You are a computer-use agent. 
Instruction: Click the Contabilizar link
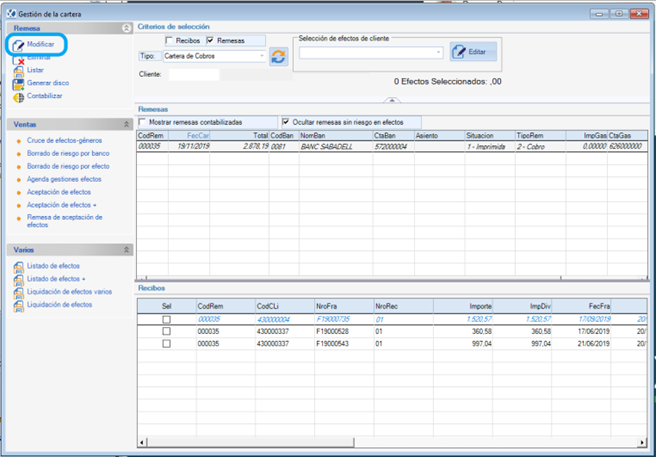(x=45, y=96)
